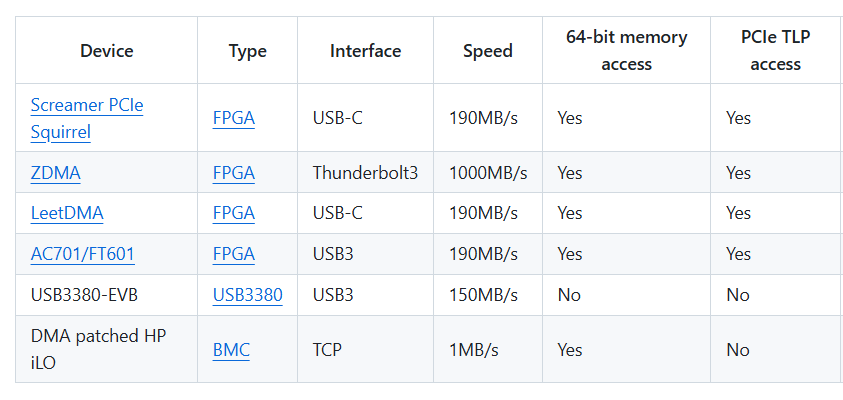Open the Screamer PCIe Squirrel link
The height and width of the screenshot is (400, 843).
[x=87, y=118]
